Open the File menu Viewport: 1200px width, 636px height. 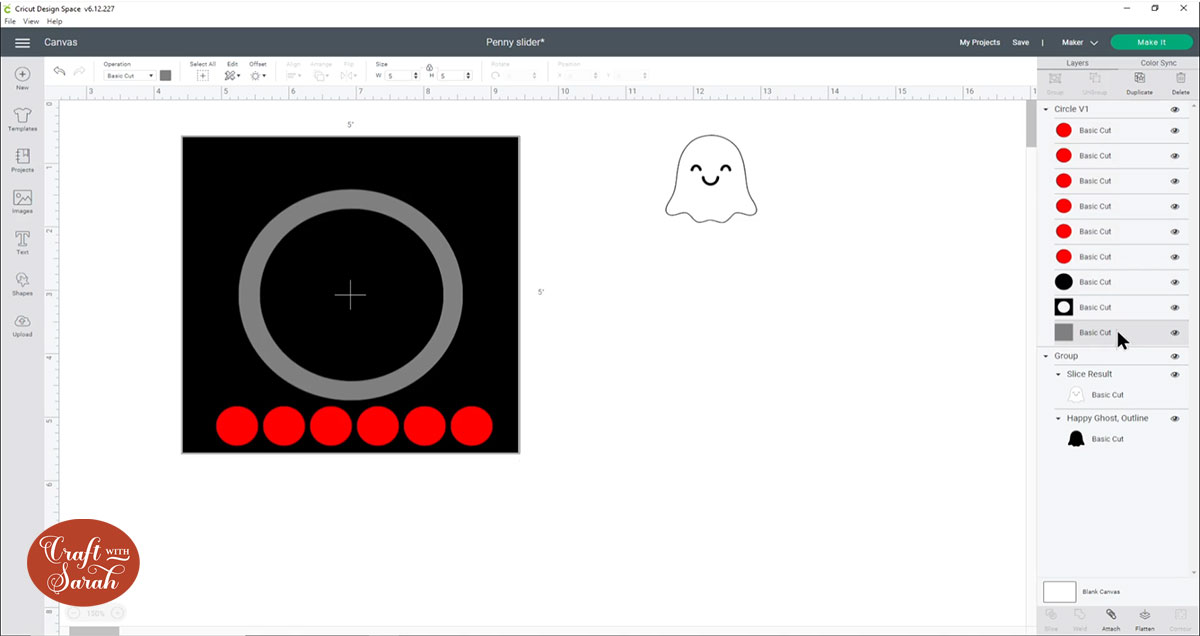(x=9, y=21)
